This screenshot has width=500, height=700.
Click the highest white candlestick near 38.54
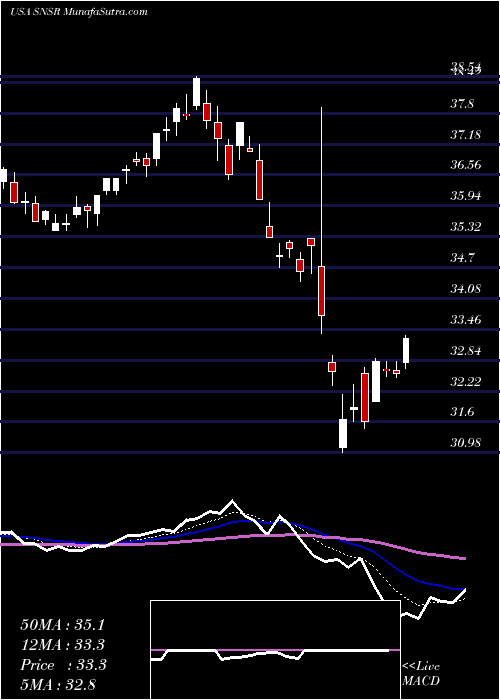coord(196,93)
